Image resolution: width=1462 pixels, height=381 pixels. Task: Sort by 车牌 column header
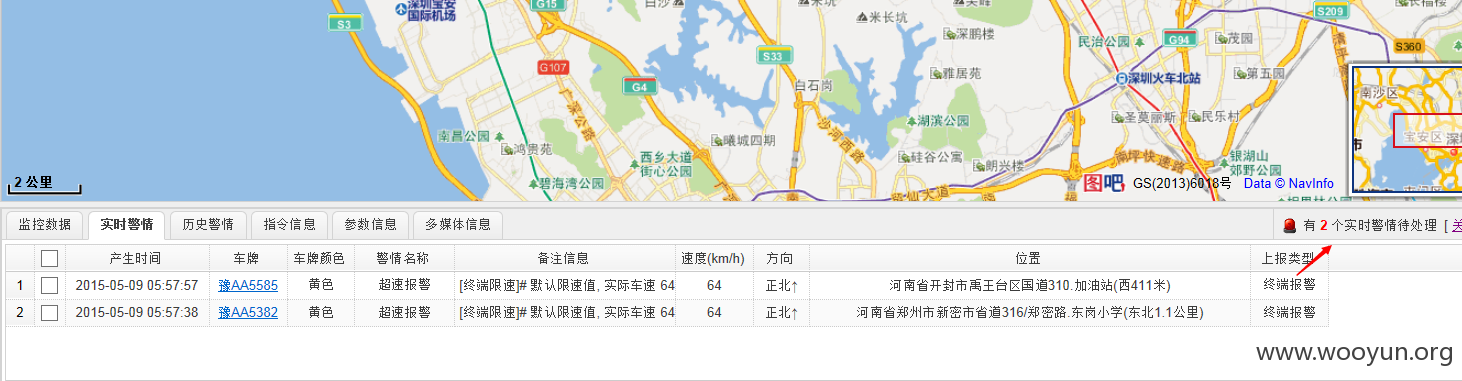pyautogui.click(x=247, y=258)
